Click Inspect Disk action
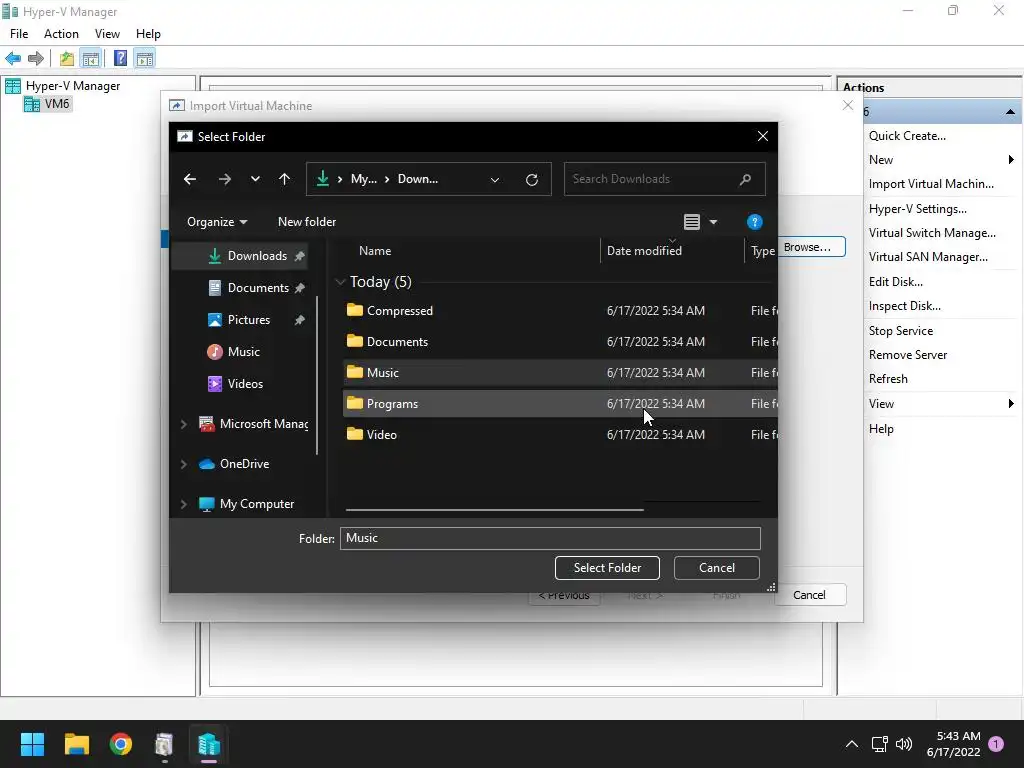Image resolution: width=1024 pixels, height=768 pixels. pyautogui.click(x=904, y=306)
